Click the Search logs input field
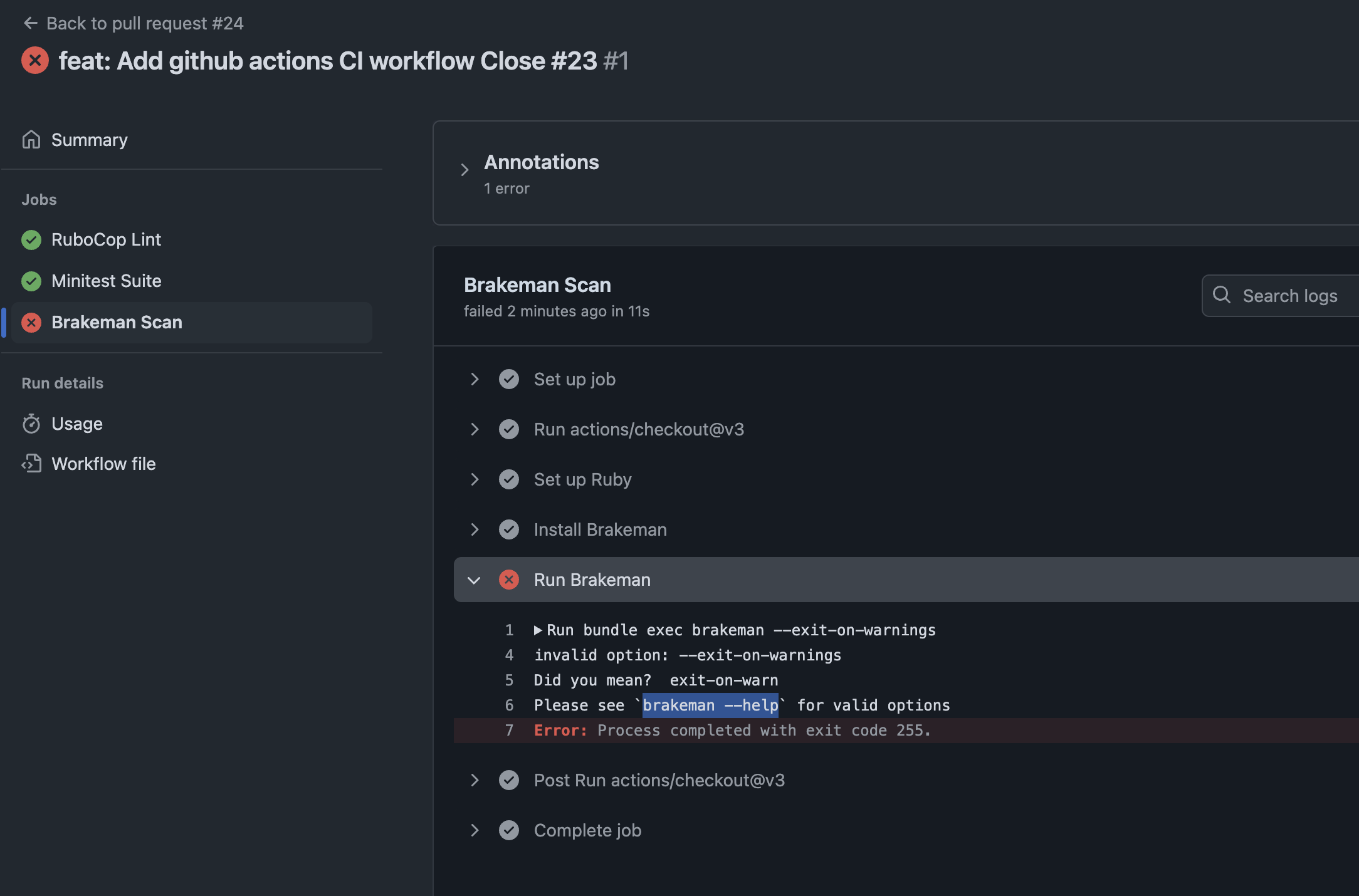 tap(1291, 296)
